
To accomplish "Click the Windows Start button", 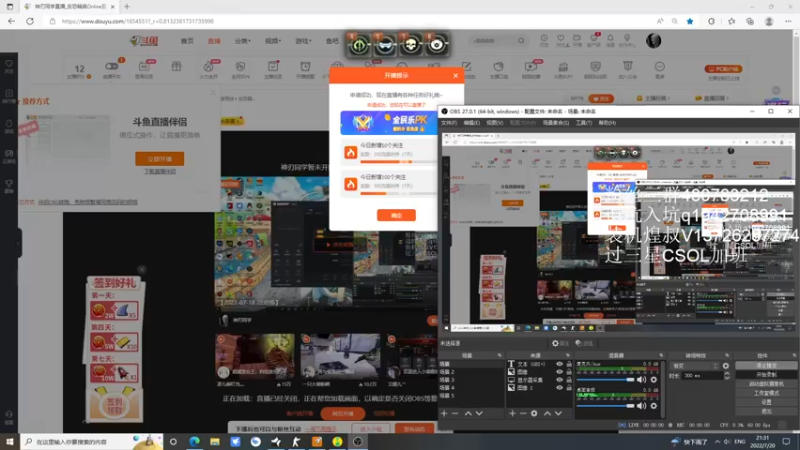I will pos(10,441).
